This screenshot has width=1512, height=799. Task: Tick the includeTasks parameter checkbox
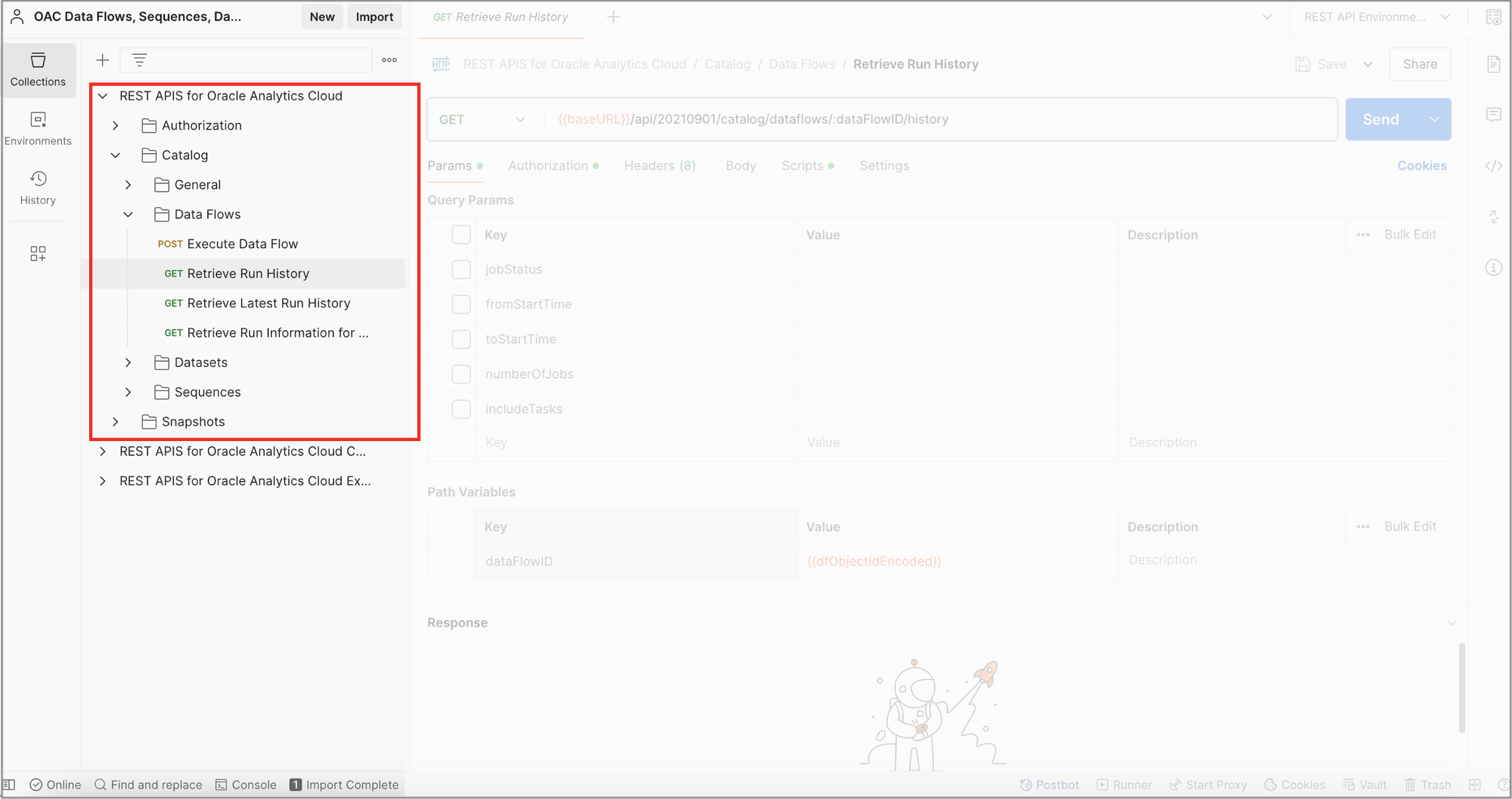click(461, 409)
